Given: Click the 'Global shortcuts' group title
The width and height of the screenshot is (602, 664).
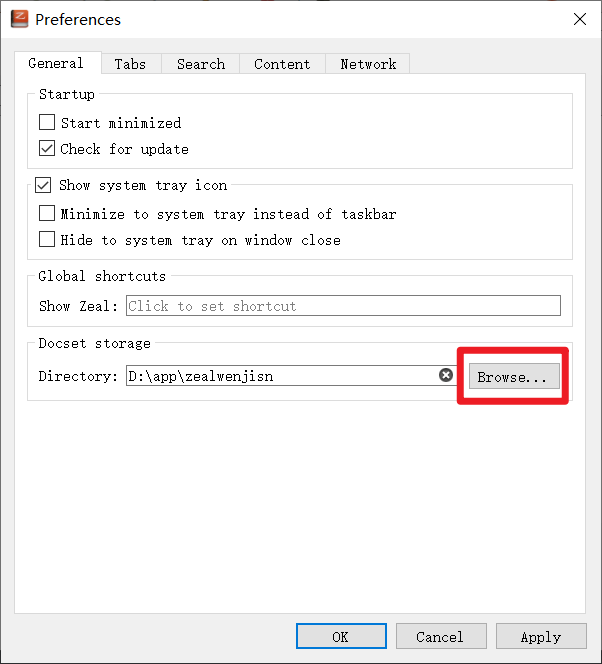Looking at the screenshot, I should pyautogui.click(x=102, y=276).
